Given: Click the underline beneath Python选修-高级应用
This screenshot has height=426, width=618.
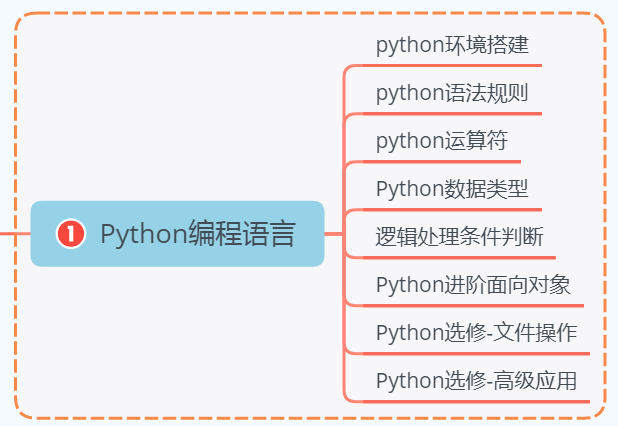Looking at the screenshot, I should click(476, 402).
